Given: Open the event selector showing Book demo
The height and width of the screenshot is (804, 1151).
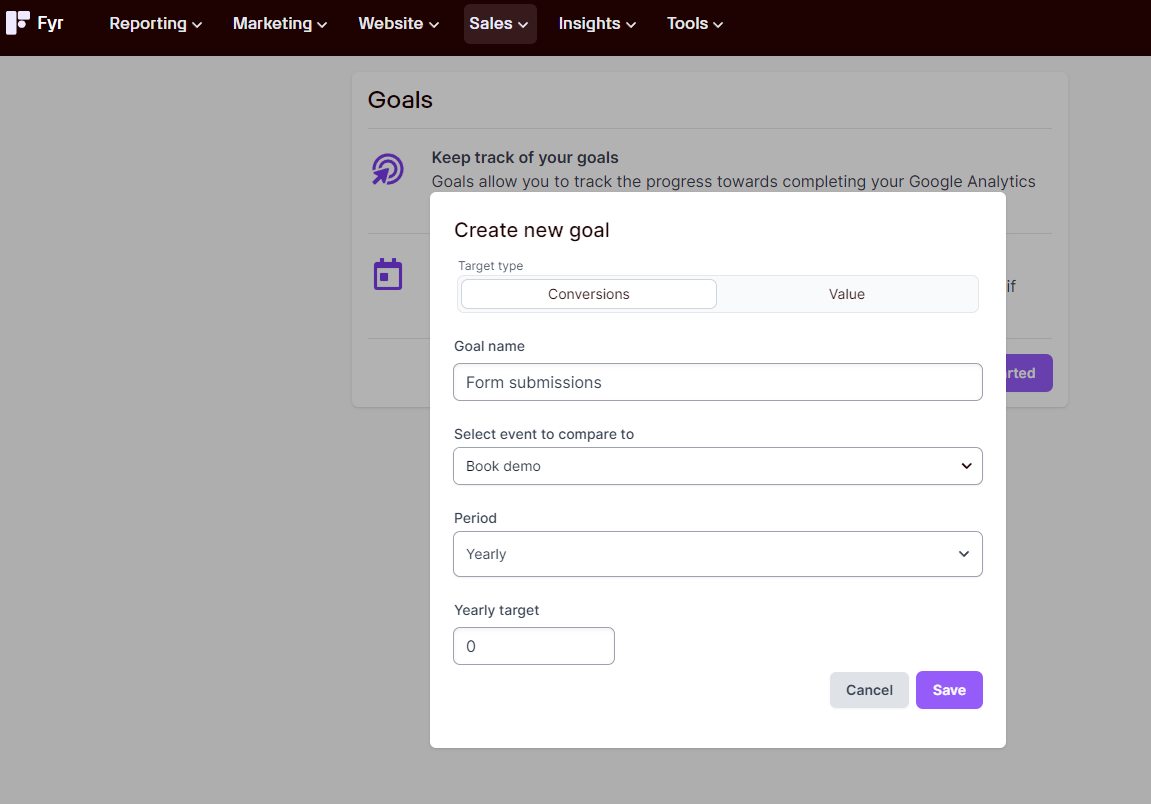Looking at the screenshot, I should coord(717,466).
